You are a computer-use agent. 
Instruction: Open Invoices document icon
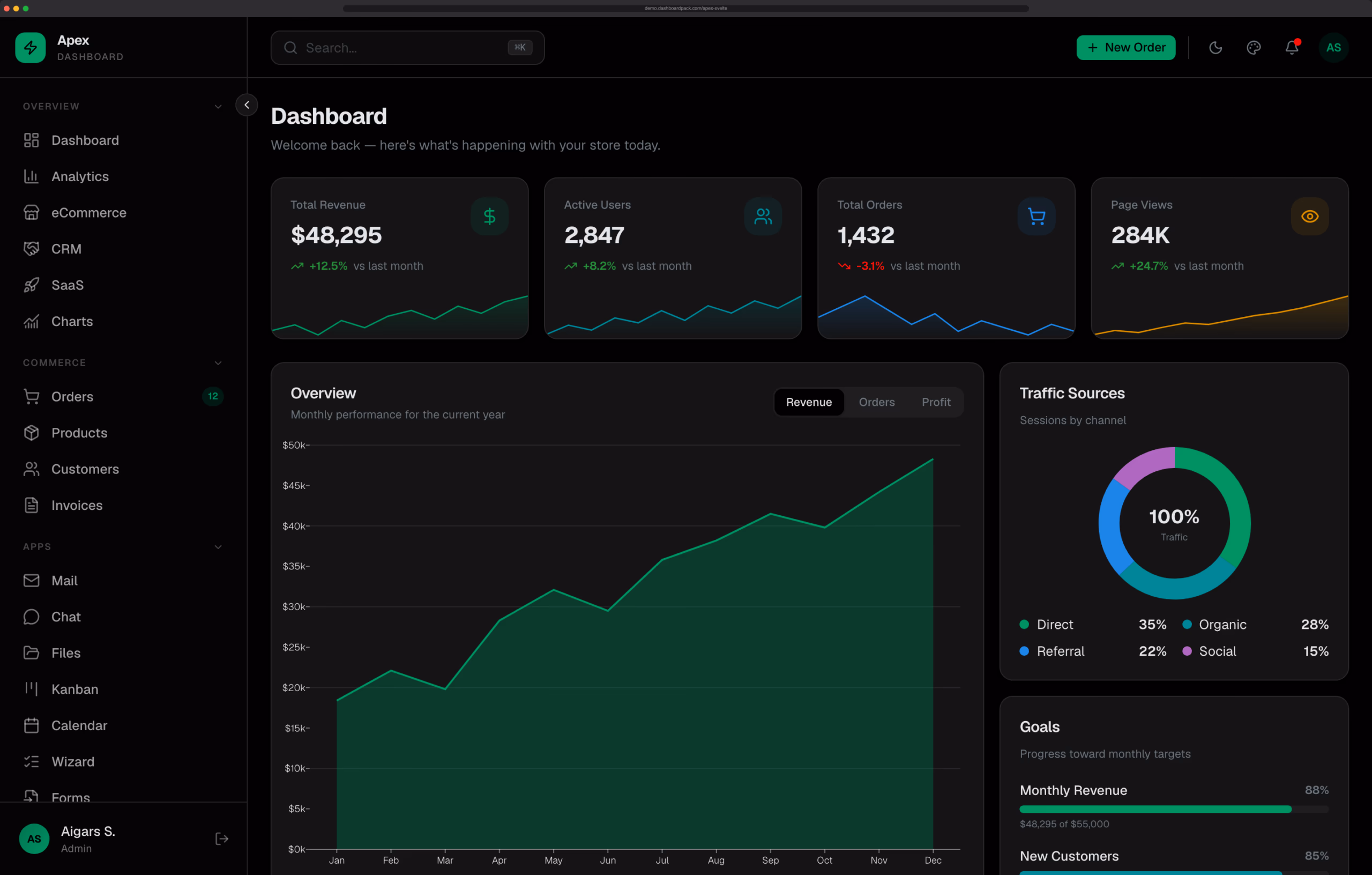click(31, 505)
